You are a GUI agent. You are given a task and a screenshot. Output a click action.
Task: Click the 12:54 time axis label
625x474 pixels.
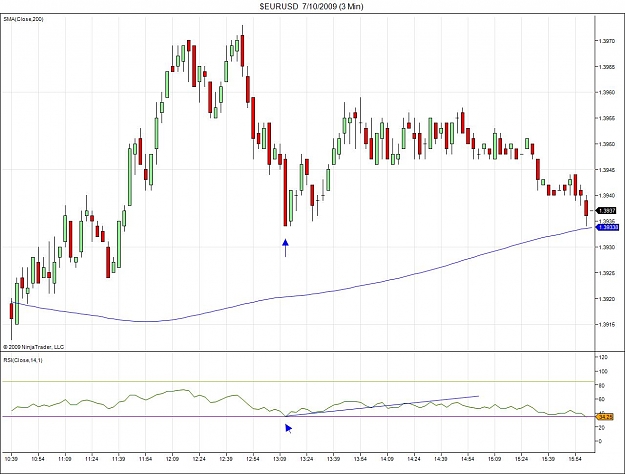pos(253,459)
